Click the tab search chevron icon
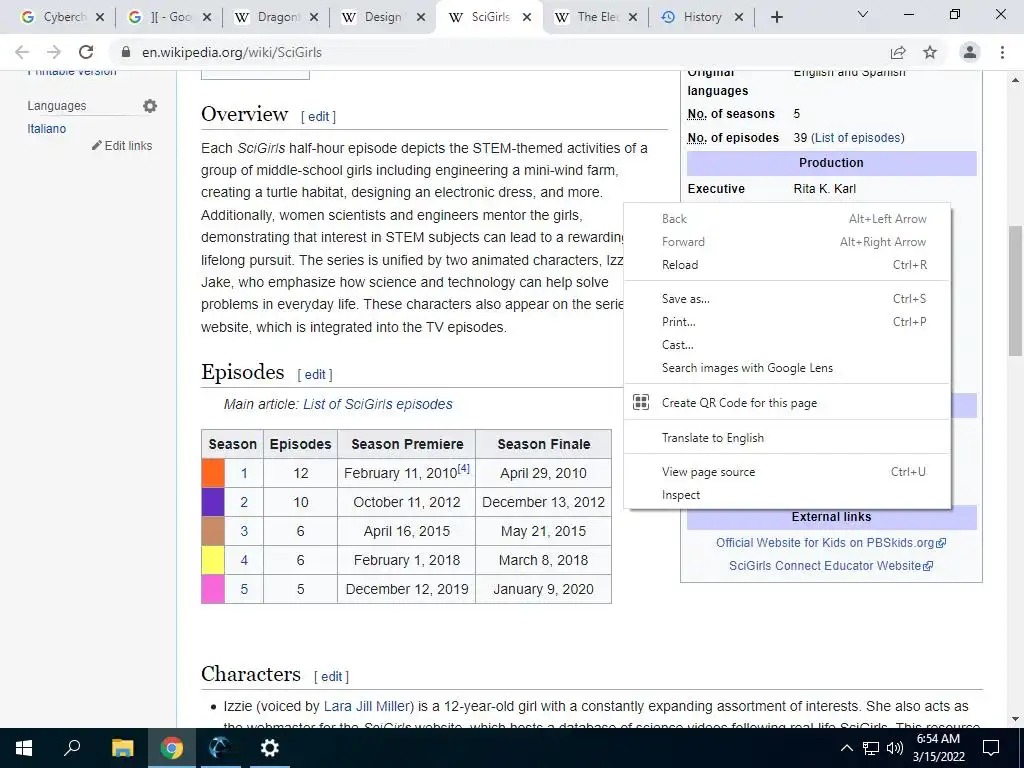Image resolution: width=1024 pixels, height=768 pixels. 863,14
